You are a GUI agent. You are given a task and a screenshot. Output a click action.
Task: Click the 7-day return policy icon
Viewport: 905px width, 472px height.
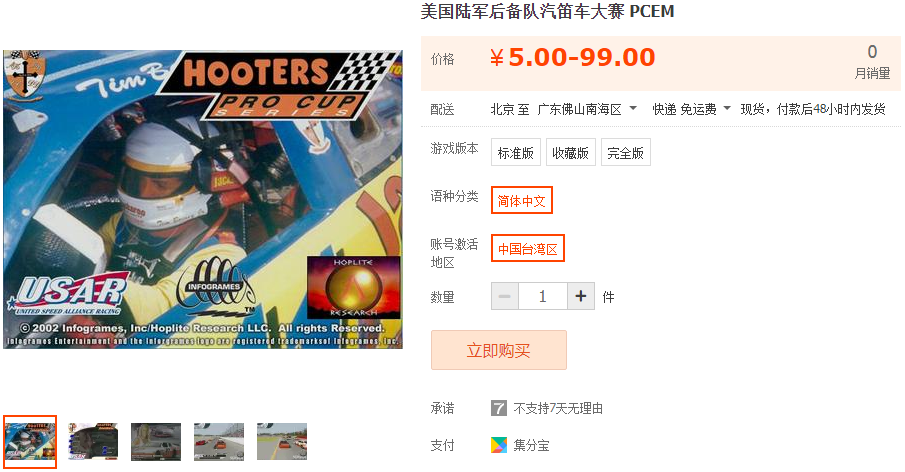499,409
